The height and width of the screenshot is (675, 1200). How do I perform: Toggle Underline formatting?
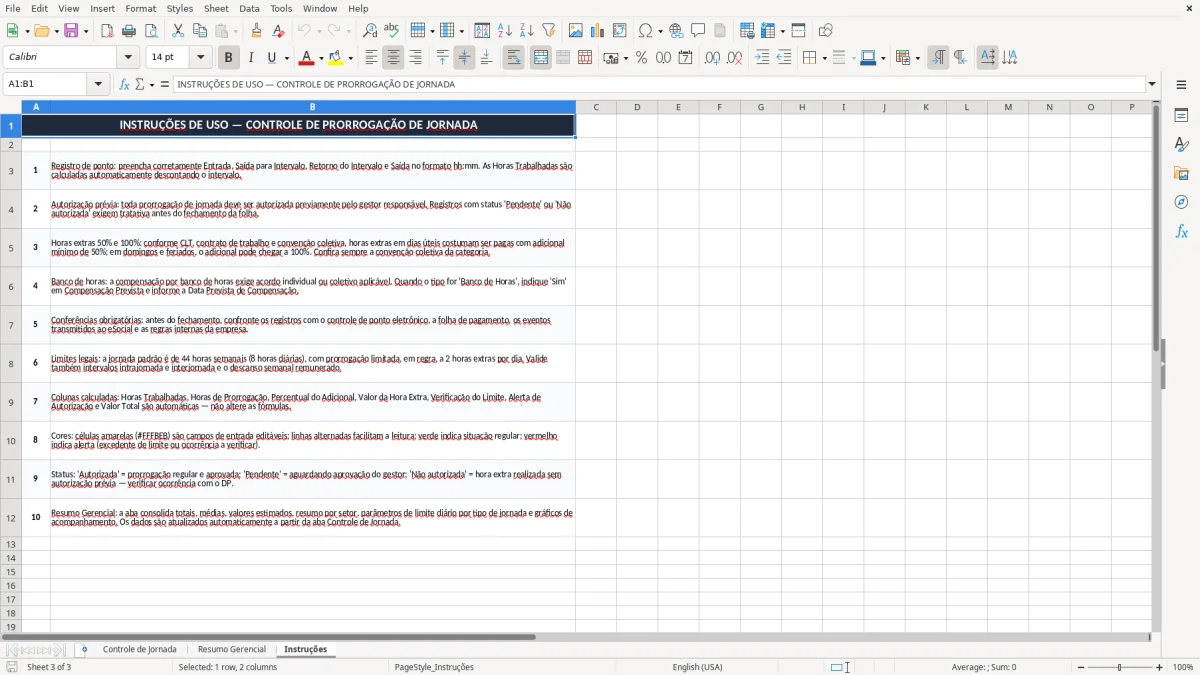click(272, 58)
